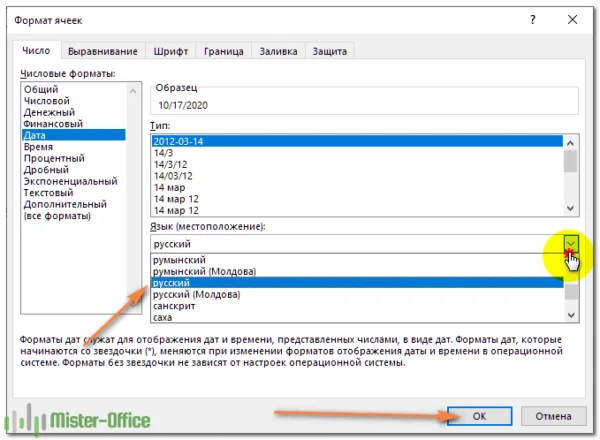The width and height of the screenshot is (600, 440).
Task: Expand the Язык (местоположение) dropdown arrow
Action: [570, 243]
